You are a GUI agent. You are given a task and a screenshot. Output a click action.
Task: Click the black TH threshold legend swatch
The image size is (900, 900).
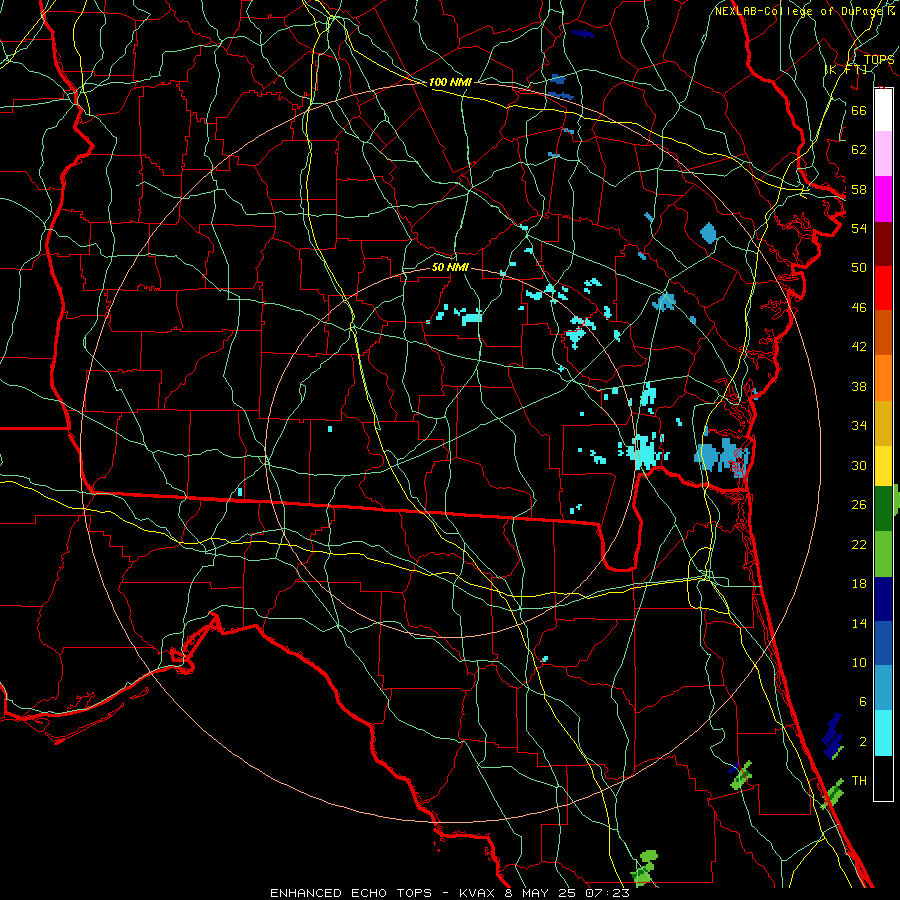click(883, 778)
